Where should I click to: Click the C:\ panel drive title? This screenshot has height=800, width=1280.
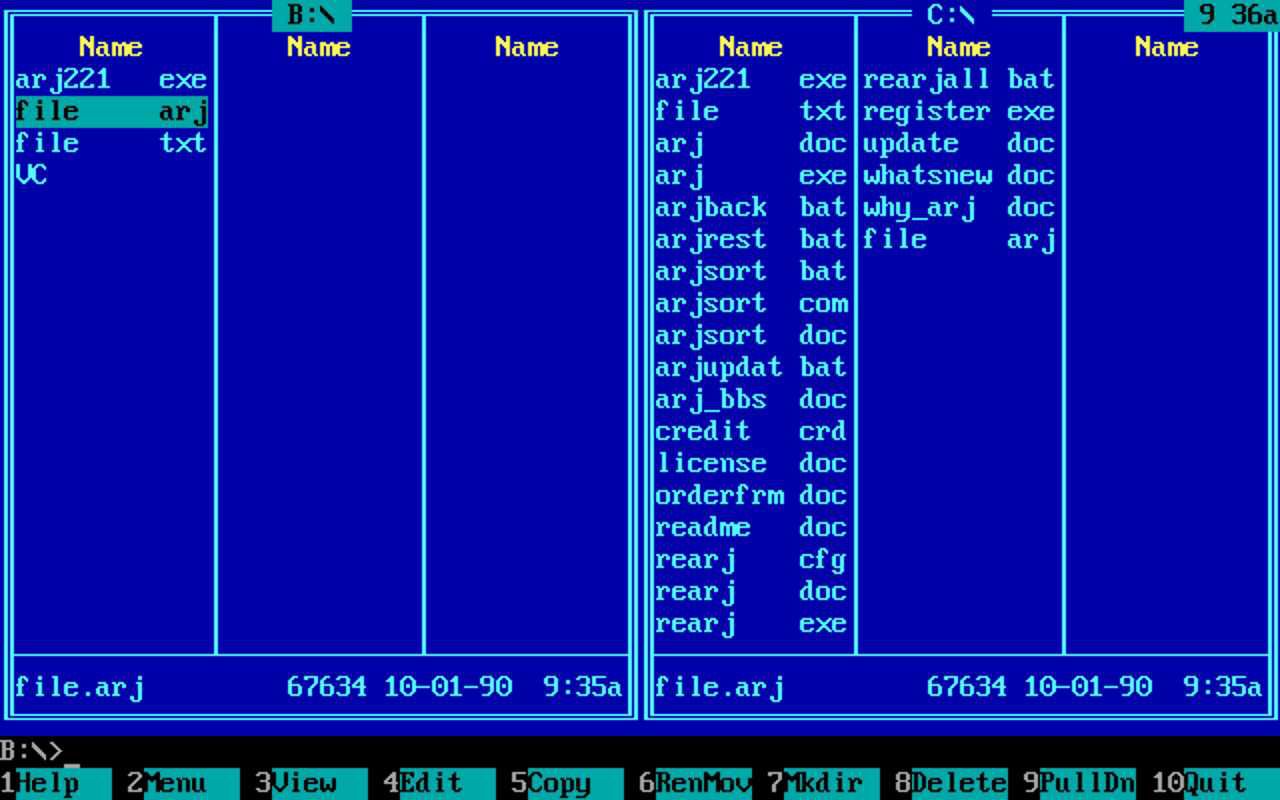point(951,15)
